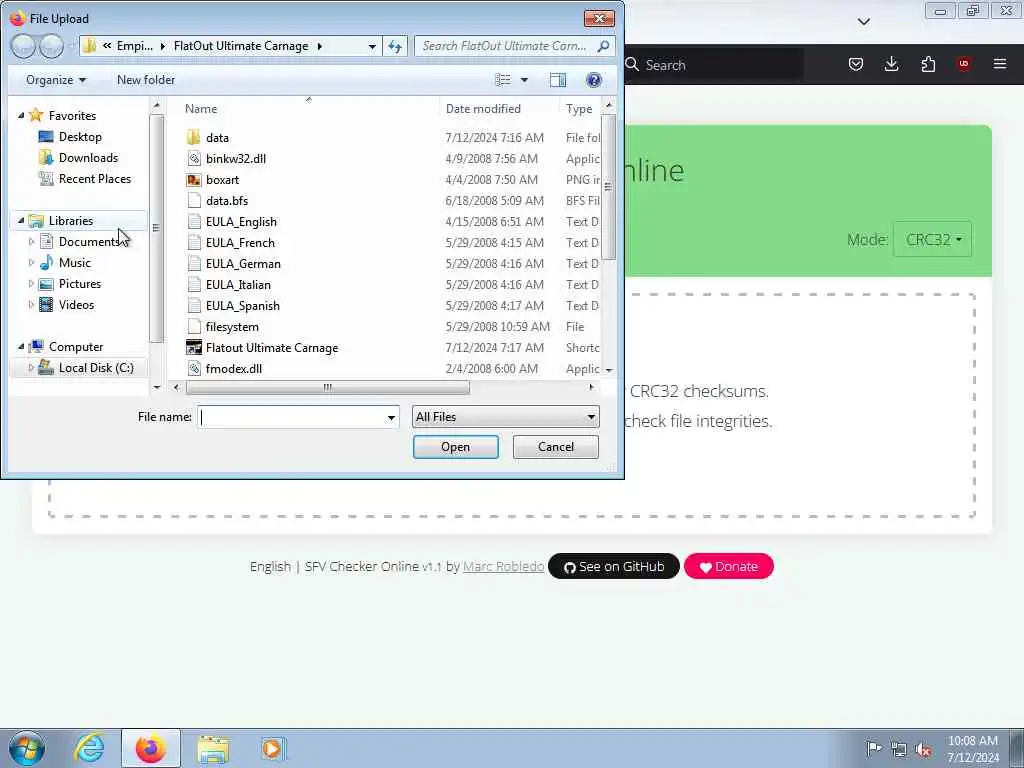Expand the Videos library node
The image size is (1024, 768).
pos(31,304)
